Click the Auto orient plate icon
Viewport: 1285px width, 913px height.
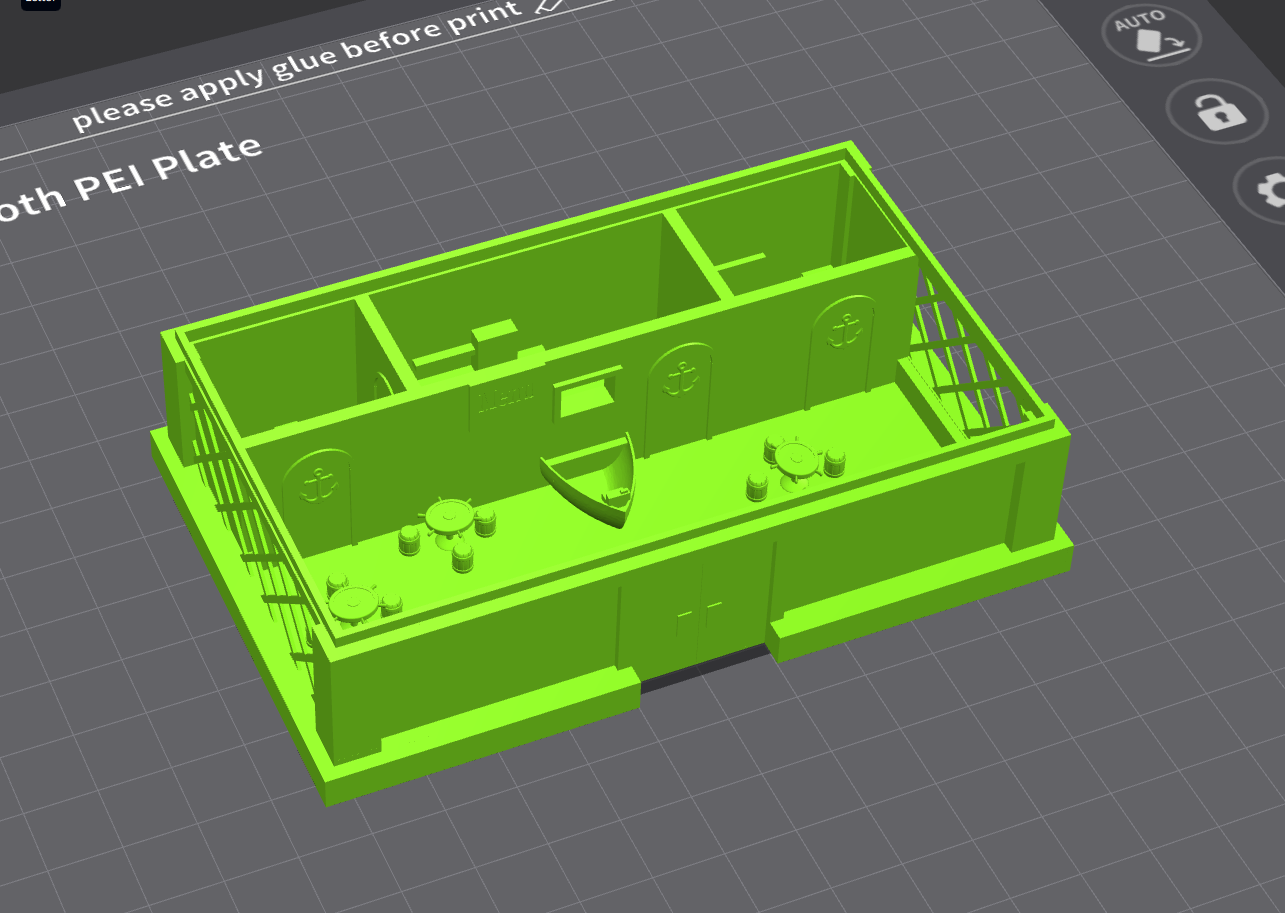pyautogui.click(x=1151, y=36)
